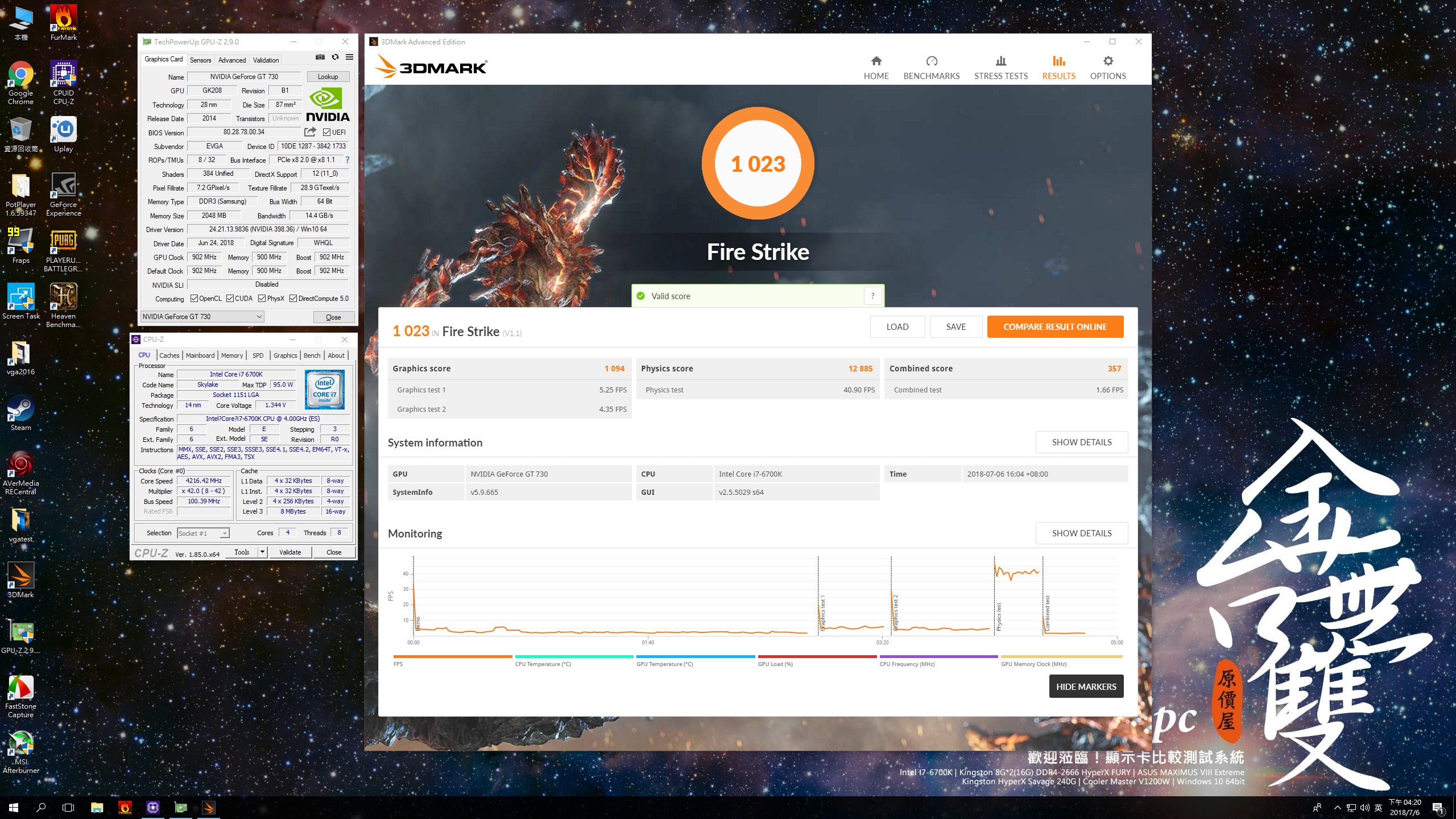Open the CPU-Z Bench tab

312,355
